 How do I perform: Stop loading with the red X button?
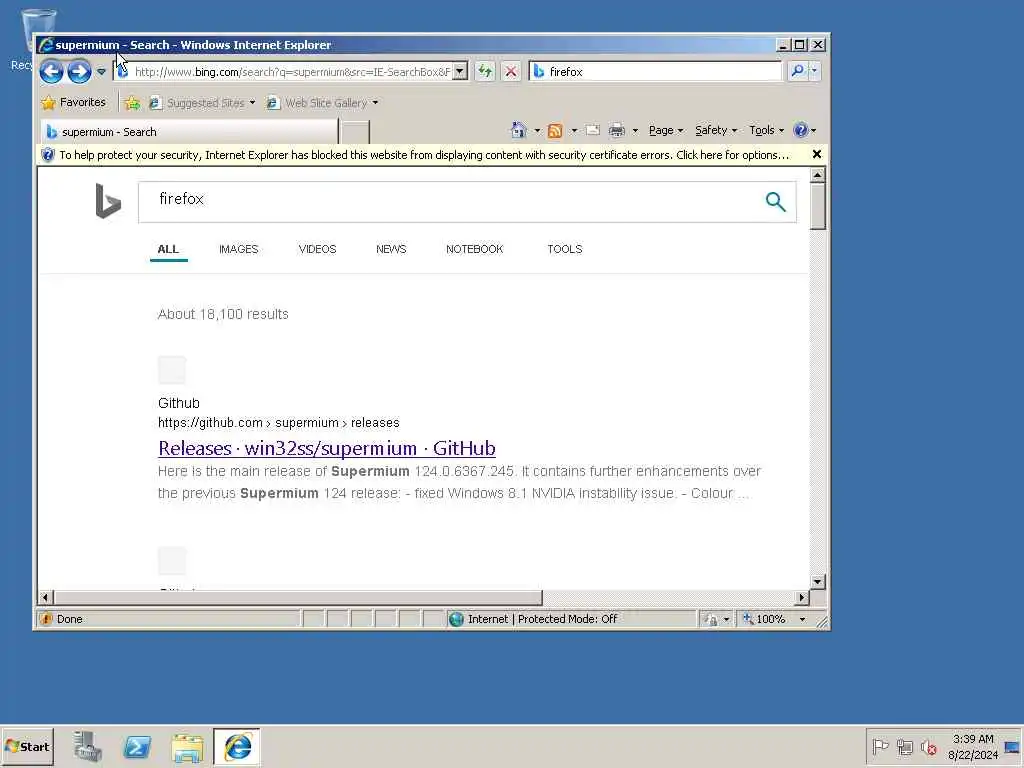tap(511, 71)
